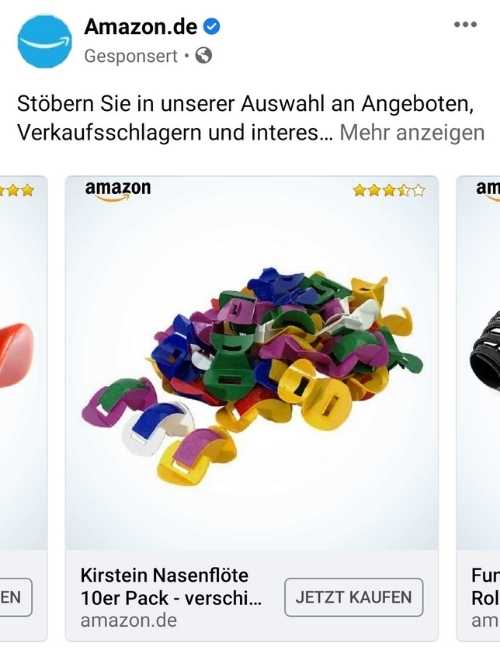
Task: Click the star rating on the left card
Action: coord(17,191)
